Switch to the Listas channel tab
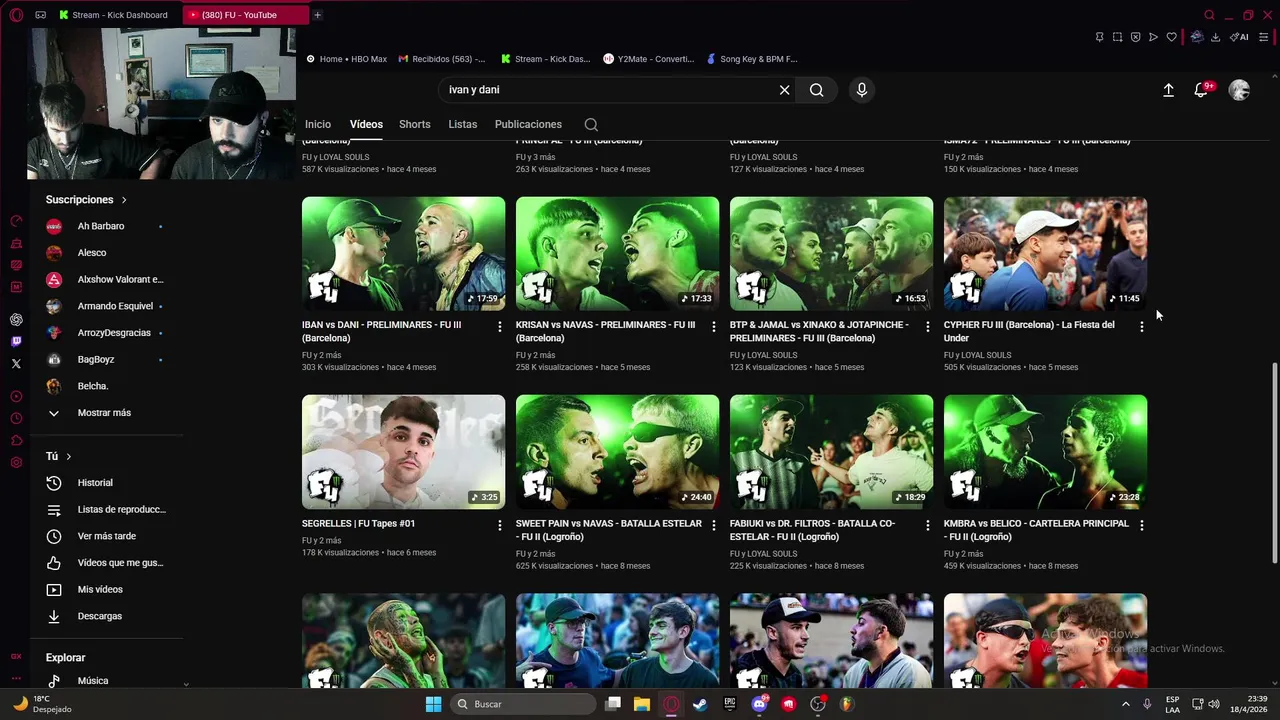Image resolution: width=1280 pixels, height=720 pixels. click(x=463, y=125)
